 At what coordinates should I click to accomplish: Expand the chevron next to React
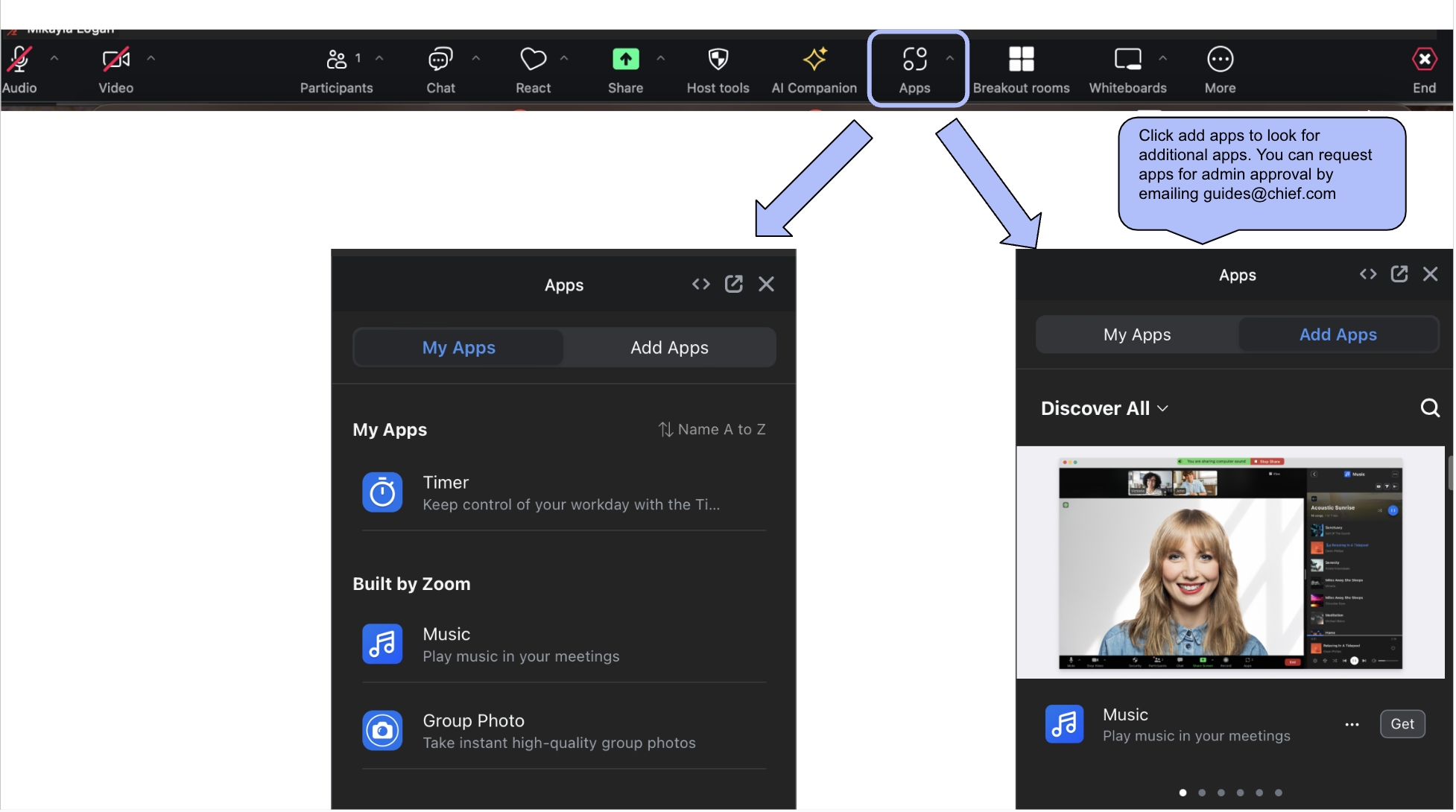click(x=564, y=58)
